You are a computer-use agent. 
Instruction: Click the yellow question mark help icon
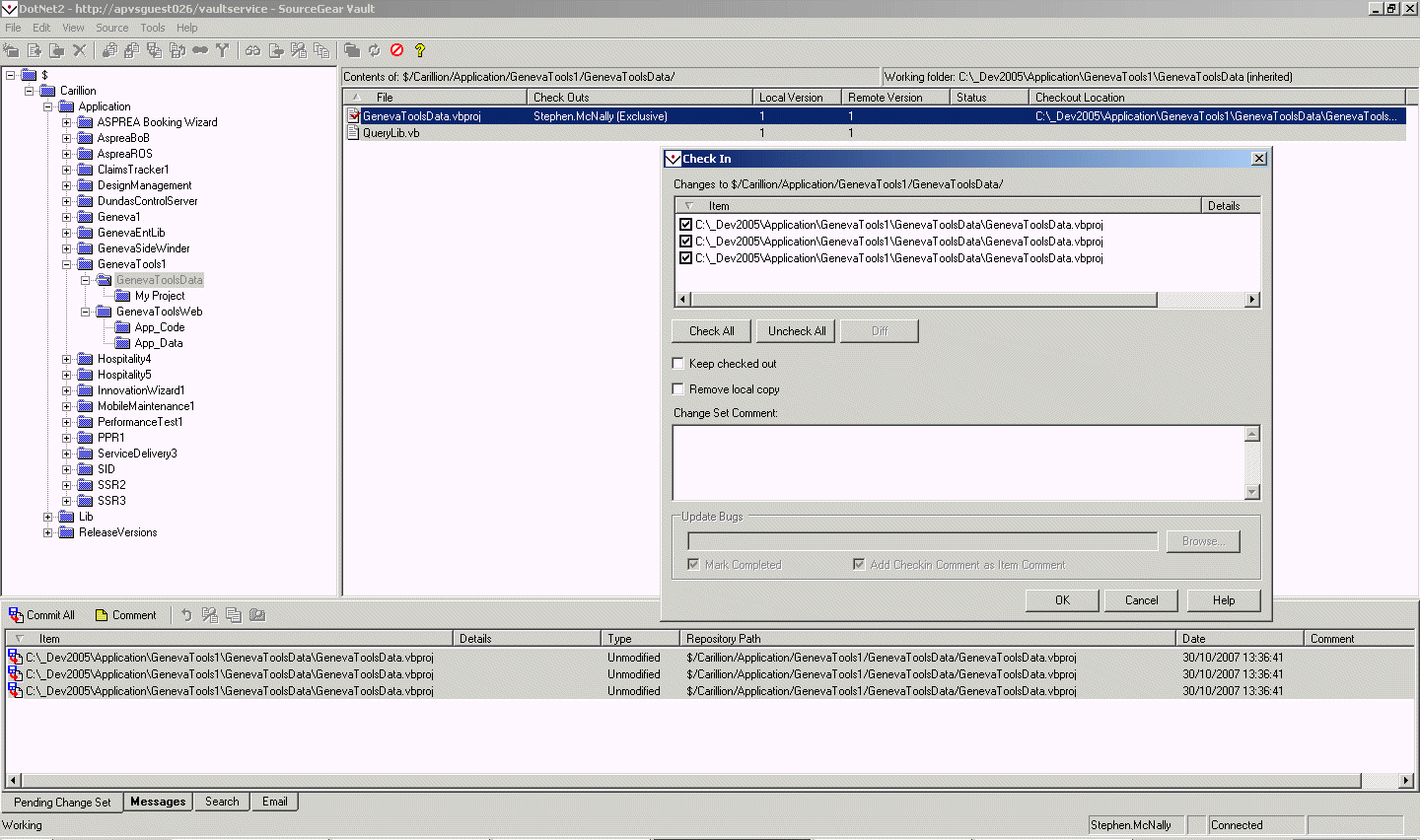(420, 50)
